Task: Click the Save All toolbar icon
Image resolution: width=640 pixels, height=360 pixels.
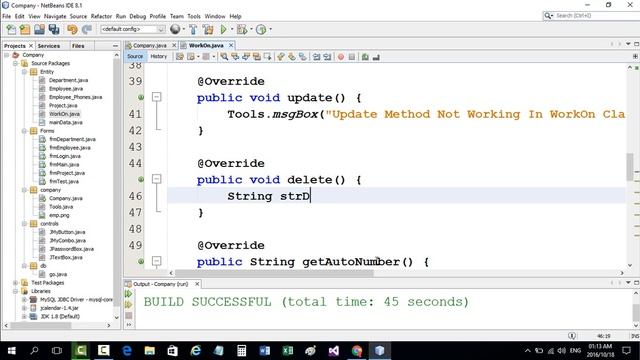Action: 54,29
